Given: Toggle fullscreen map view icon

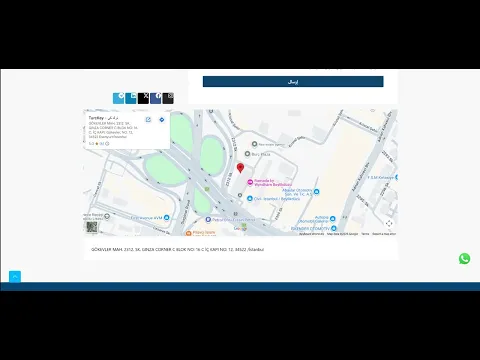Looking at the screenshot, I should 389,223.
